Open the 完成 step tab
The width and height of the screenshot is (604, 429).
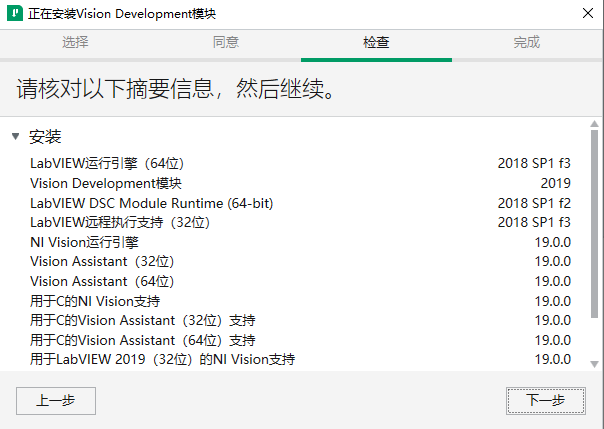coord(527,42)
